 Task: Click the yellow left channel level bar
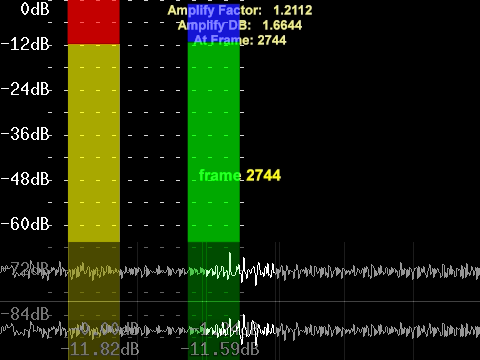coord(94,143)
